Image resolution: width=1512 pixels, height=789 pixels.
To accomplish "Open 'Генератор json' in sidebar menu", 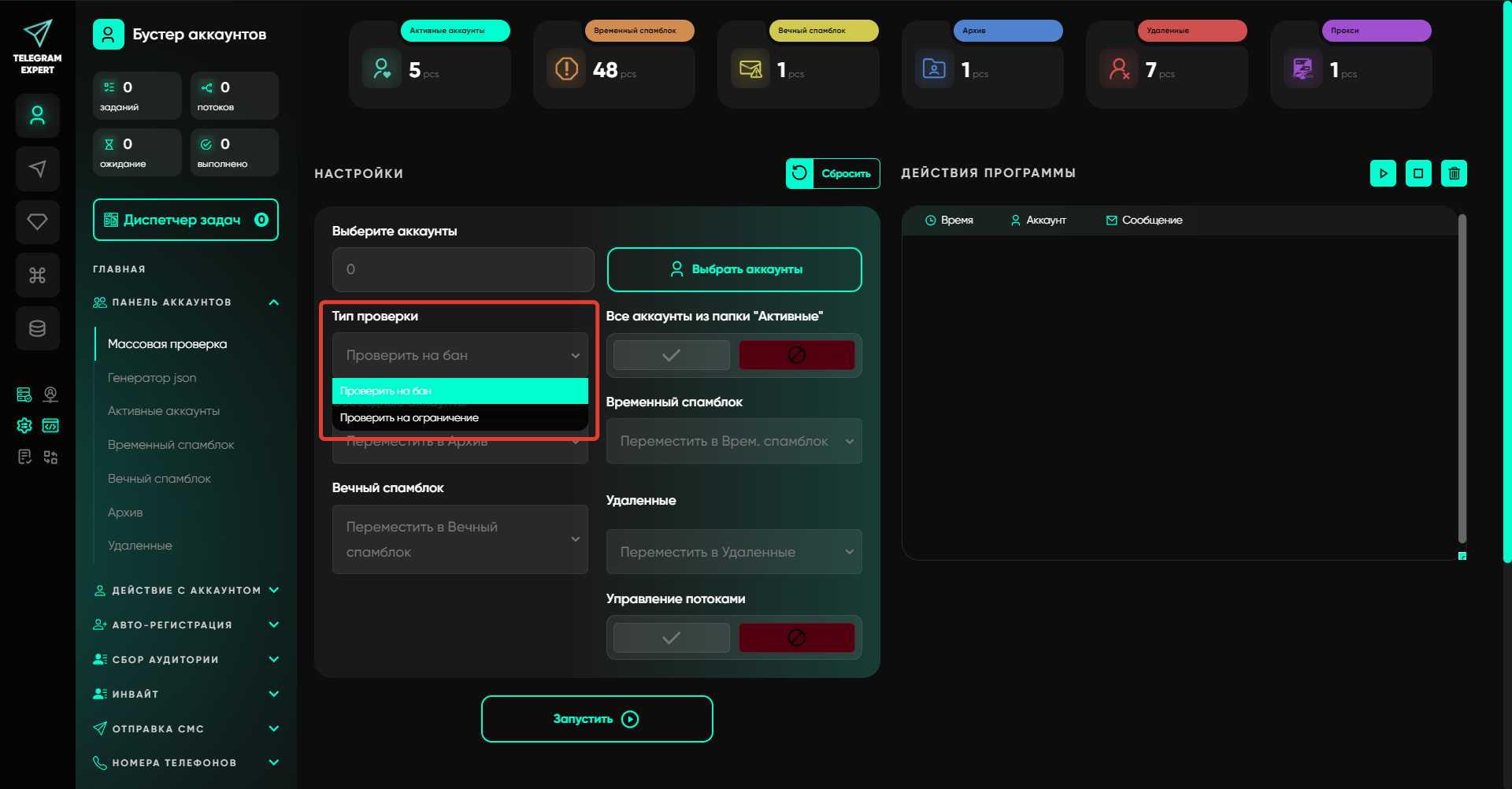I will click(x=152, y=378).
